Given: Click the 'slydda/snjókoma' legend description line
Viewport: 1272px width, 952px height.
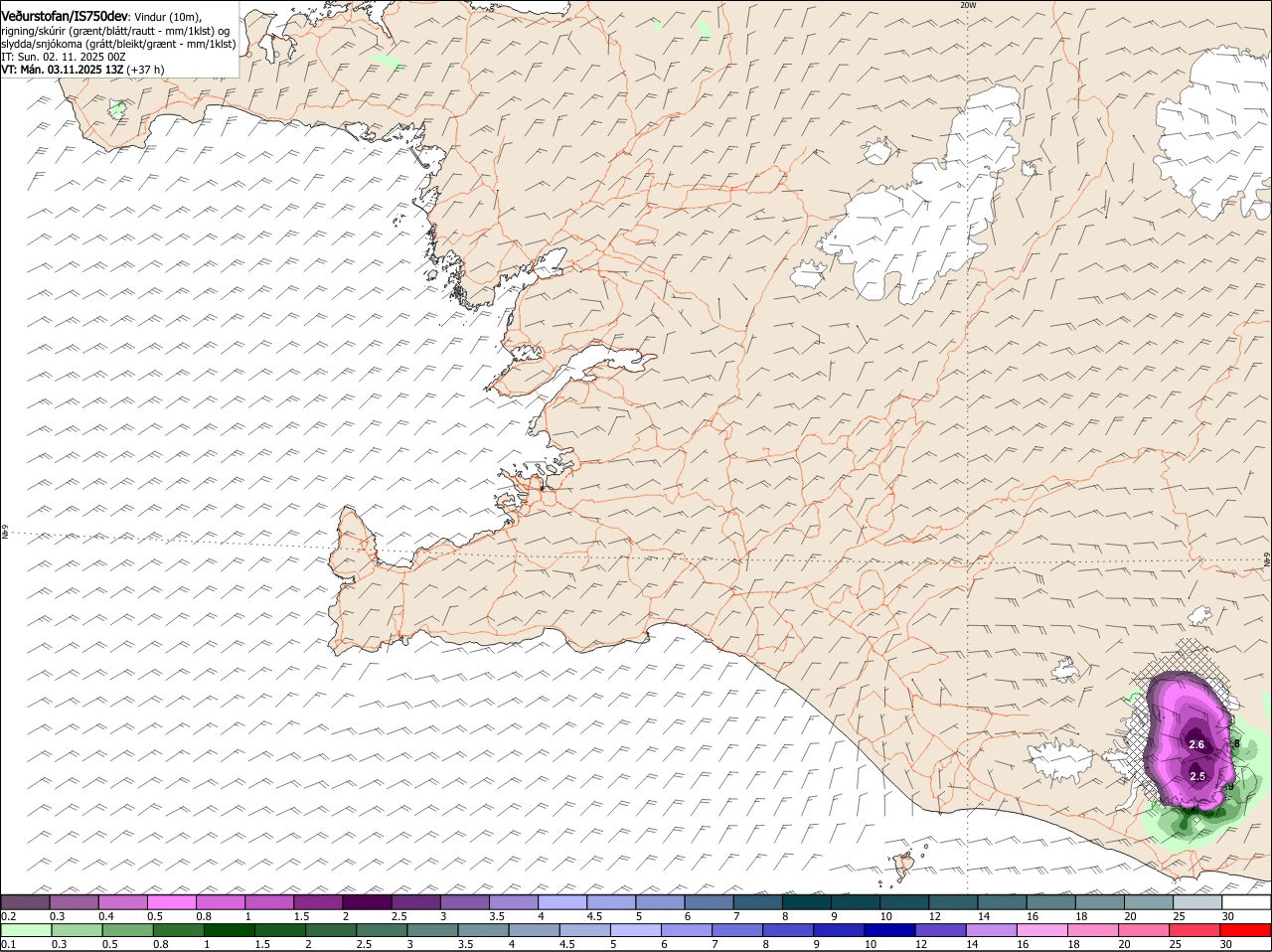Looking at the screenshot, I should [118, 44].
